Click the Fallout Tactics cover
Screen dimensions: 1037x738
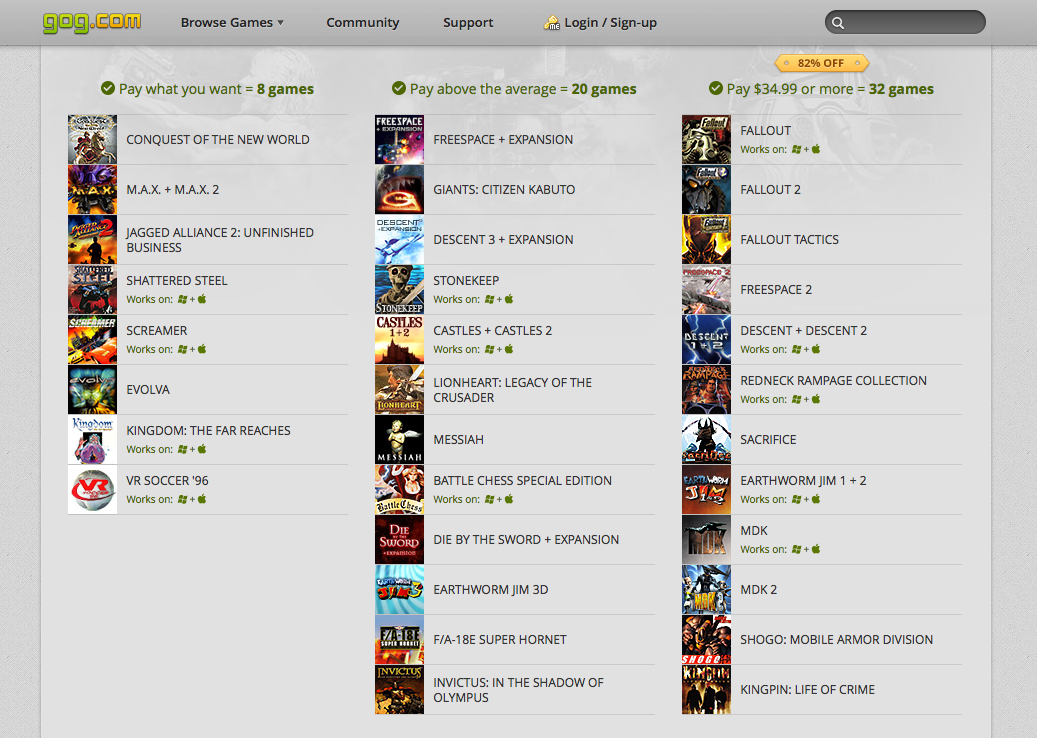click(706, 239)
